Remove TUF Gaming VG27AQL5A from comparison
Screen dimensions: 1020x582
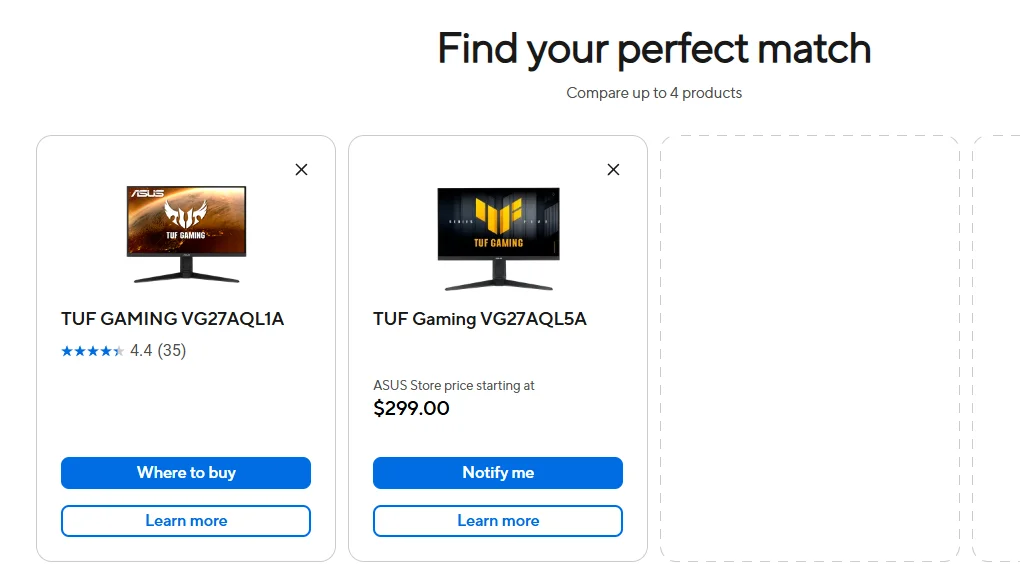(613, 170)
